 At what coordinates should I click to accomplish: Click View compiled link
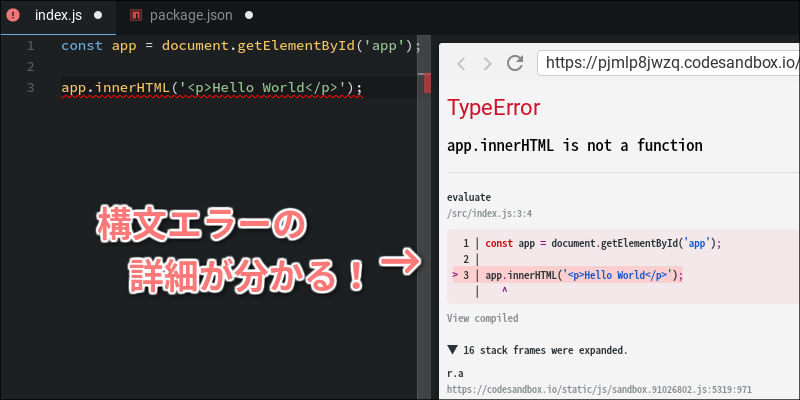click(x=482, y=318)
